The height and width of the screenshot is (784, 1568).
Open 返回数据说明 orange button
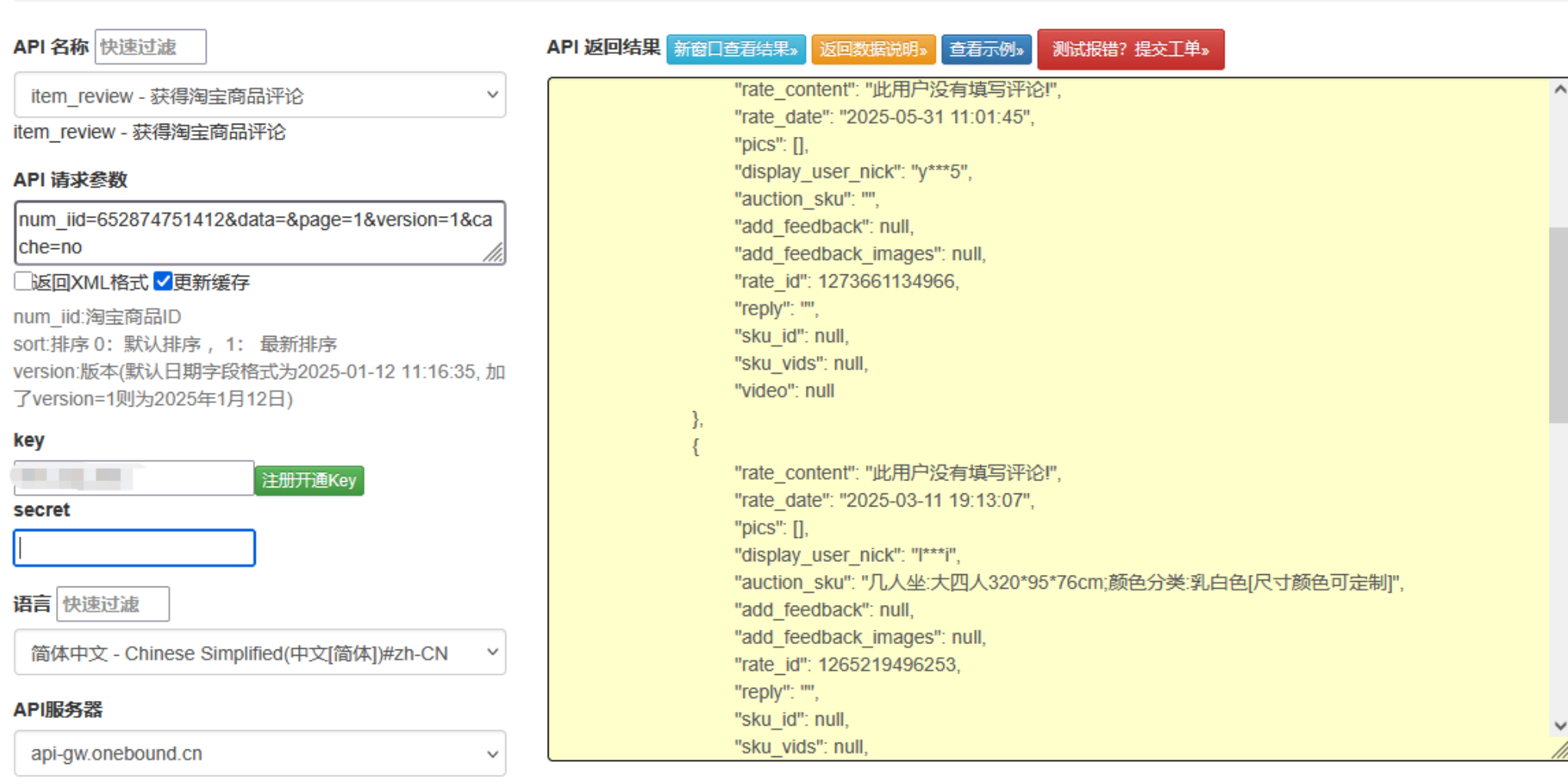pyautogui.click(x=874, y=50)
